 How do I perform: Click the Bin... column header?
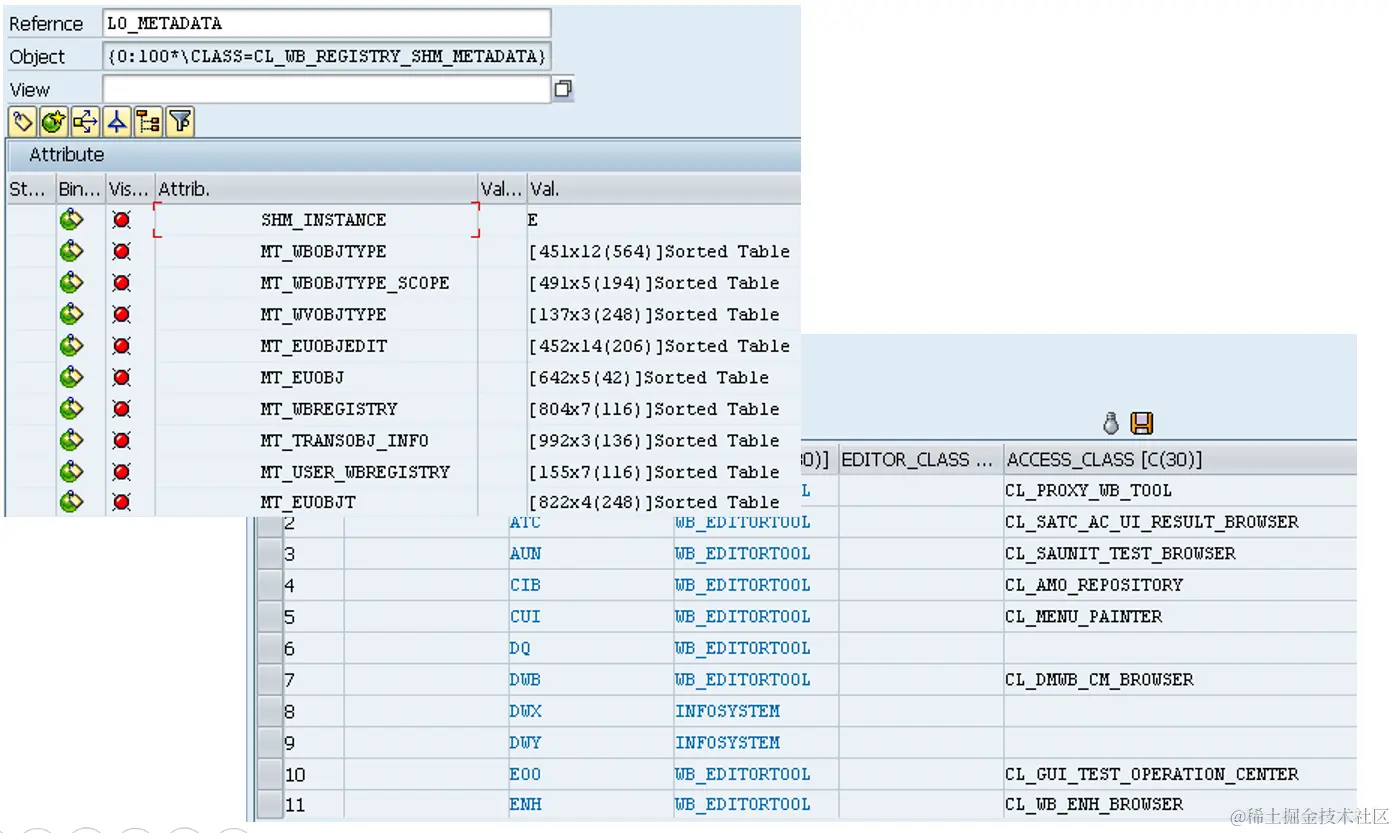tap(79, 189)
